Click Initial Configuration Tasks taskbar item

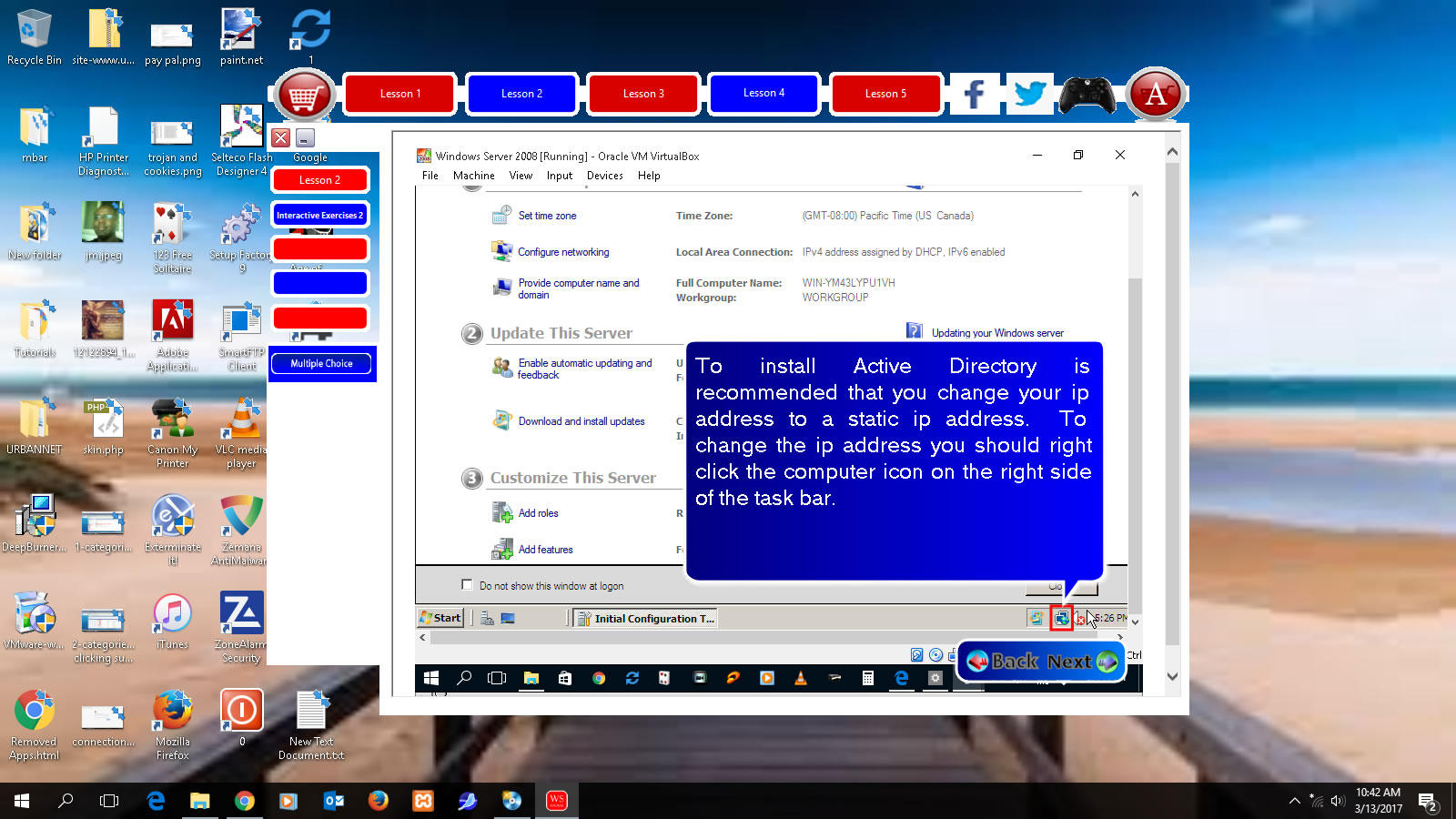pos(645,618)
